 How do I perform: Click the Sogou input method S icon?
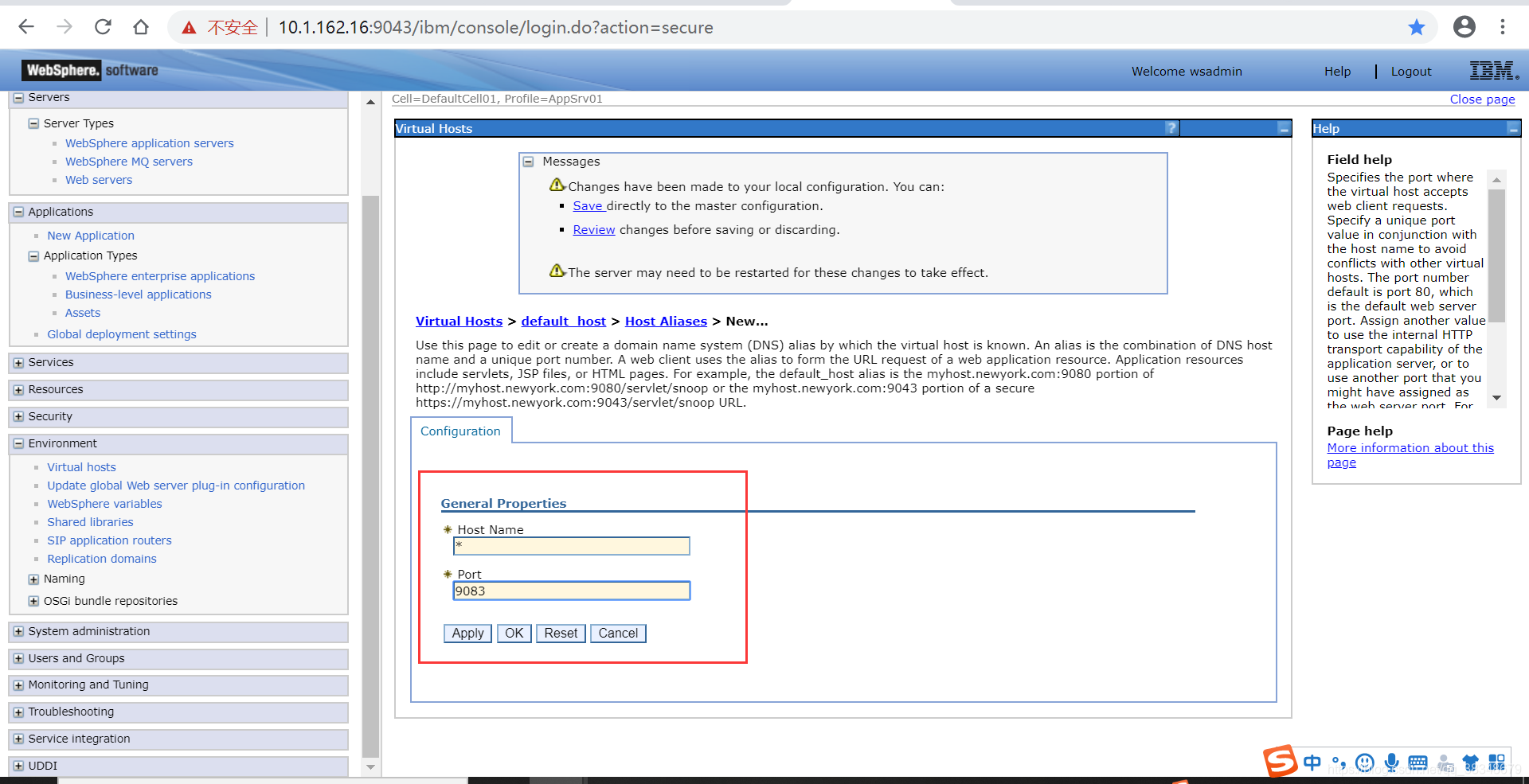click(1280, 762)
